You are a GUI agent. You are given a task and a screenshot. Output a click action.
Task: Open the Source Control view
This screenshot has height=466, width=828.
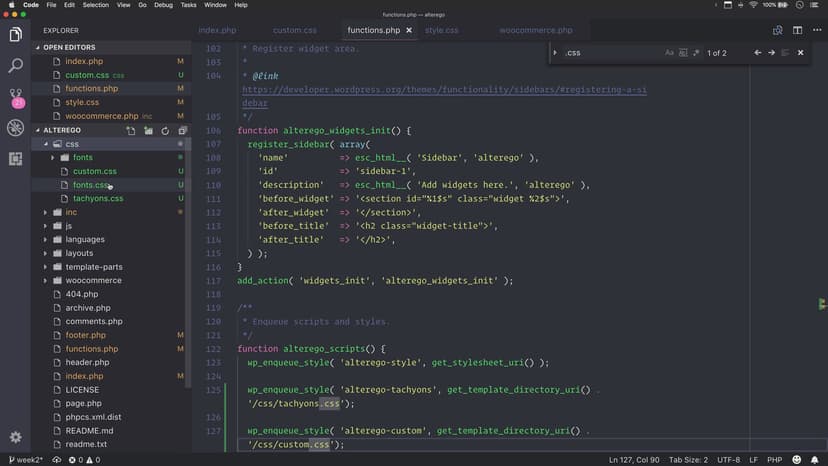tap(16, 97)
